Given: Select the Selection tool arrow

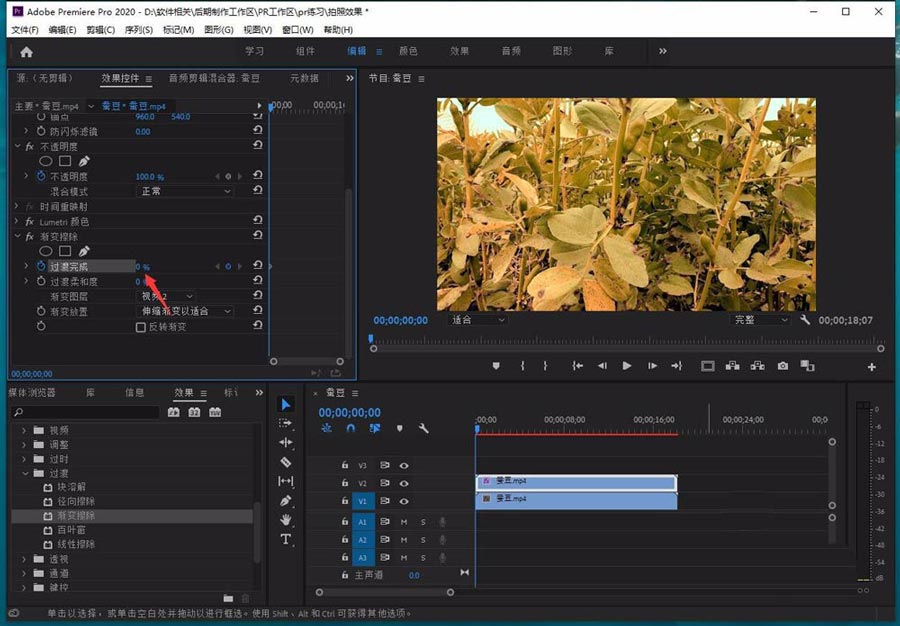Looking at the screenshot, I should pyautogui.click(x=286, y=405).
